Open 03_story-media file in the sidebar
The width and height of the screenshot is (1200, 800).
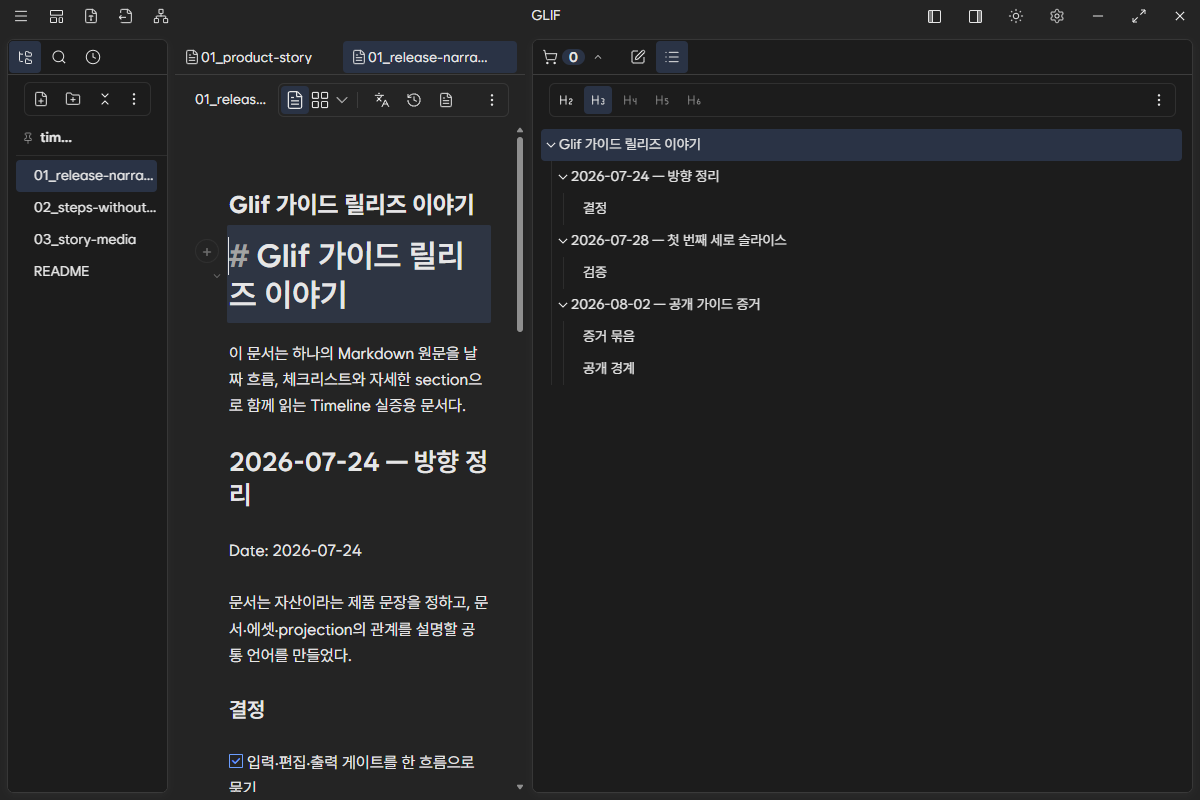(x=86, y=239)
